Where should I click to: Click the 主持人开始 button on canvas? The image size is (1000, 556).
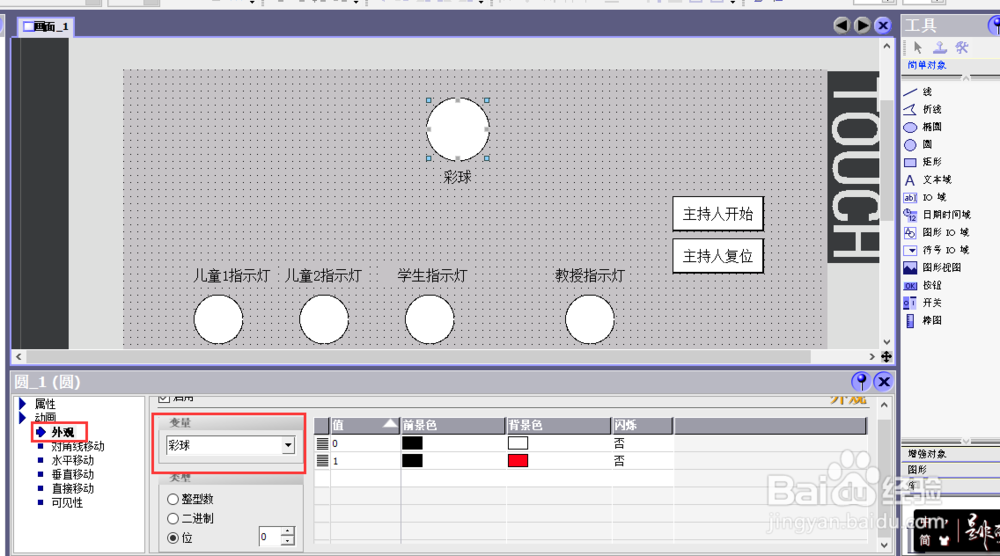[718, 214]
